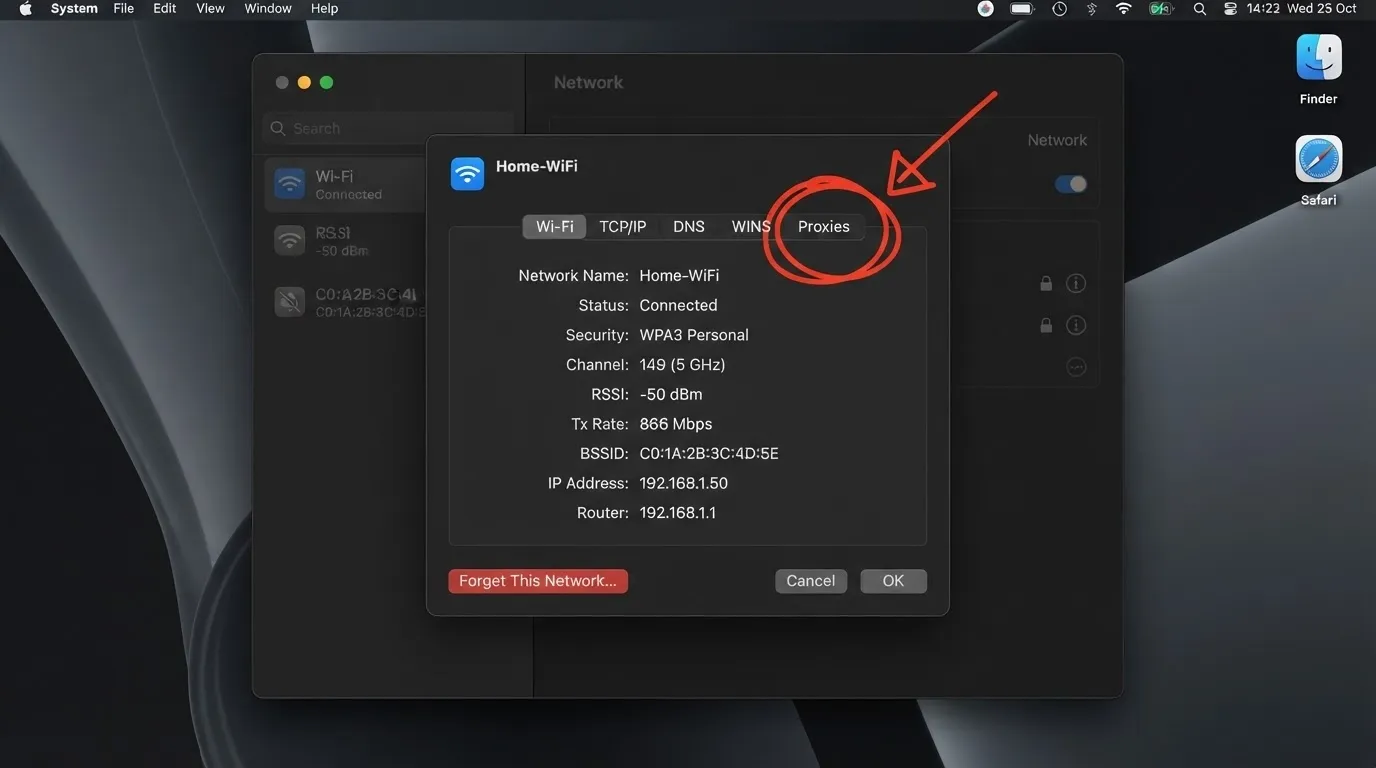Check the battery icon in the menu bar
The height and width of the screenshot is (768, 1376).
point(1021,8)
